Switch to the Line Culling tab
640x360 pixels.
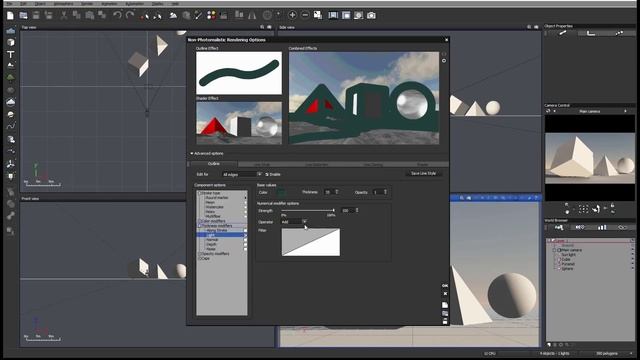[373, 164]
